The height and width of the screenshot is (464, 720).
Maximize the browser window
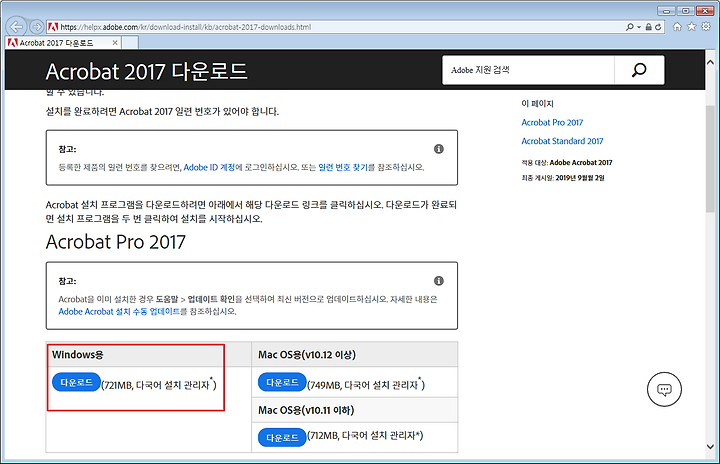click(686, 11)
